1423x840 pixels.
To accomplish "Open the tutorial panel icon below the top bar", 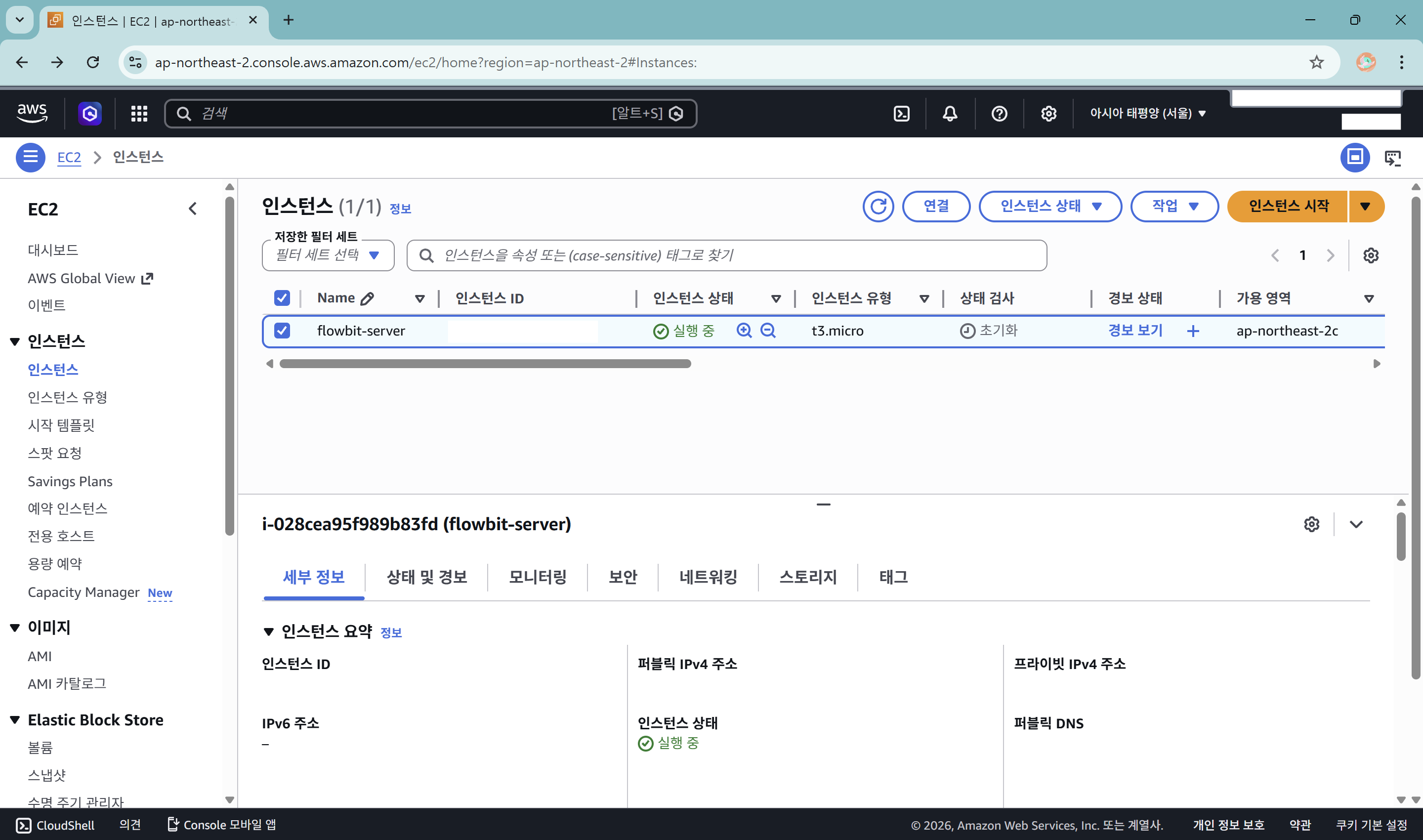I will [x=1393, y=157].
